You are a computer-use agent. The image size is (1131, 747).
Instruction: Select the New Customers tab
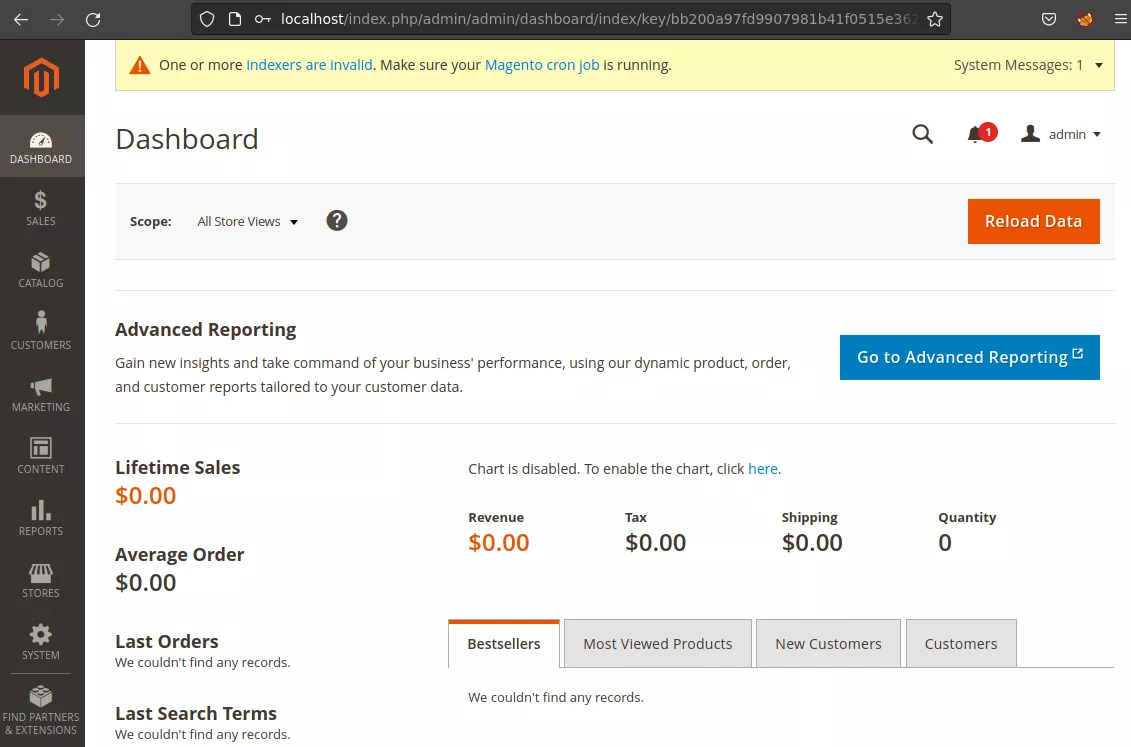click(828, 643)
